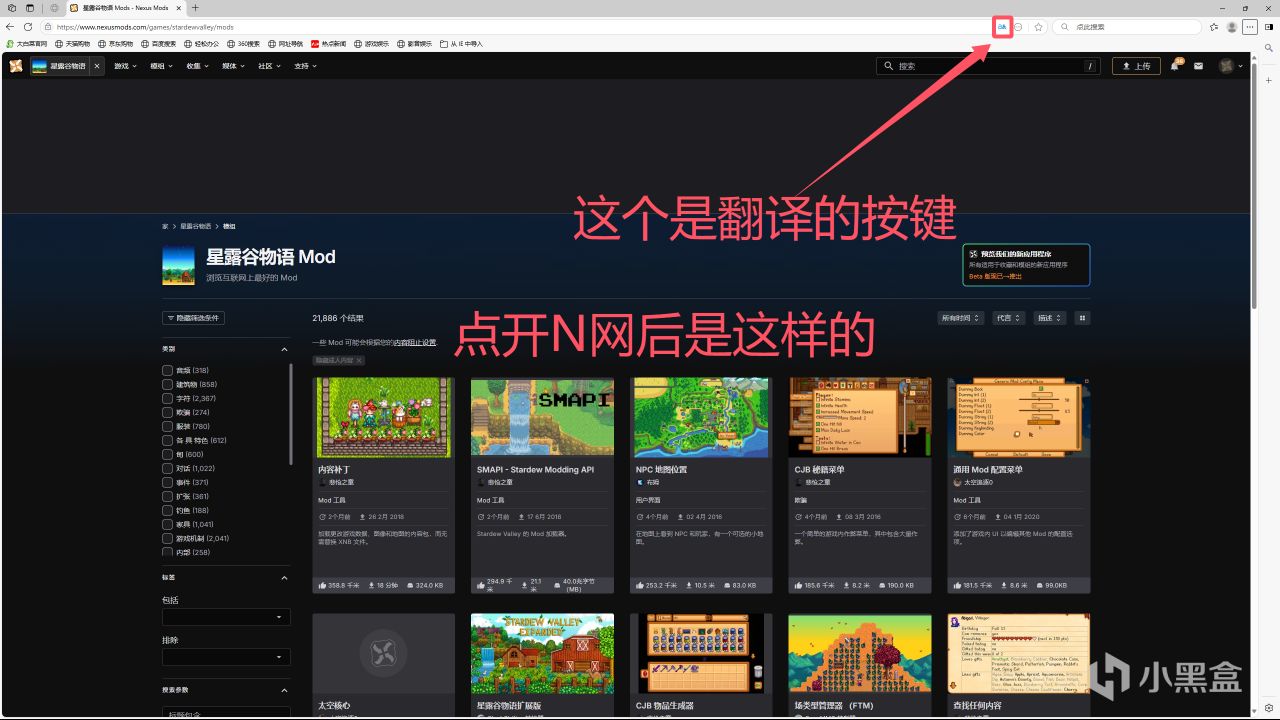
Task: Collapse the 类别 category section
Action: pos(284,349)
